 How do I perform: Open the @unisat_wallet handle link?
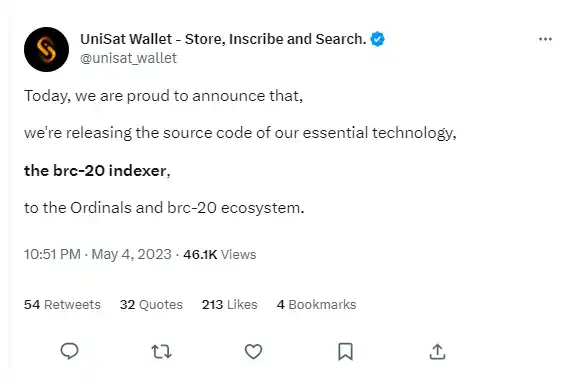[128, 58]
